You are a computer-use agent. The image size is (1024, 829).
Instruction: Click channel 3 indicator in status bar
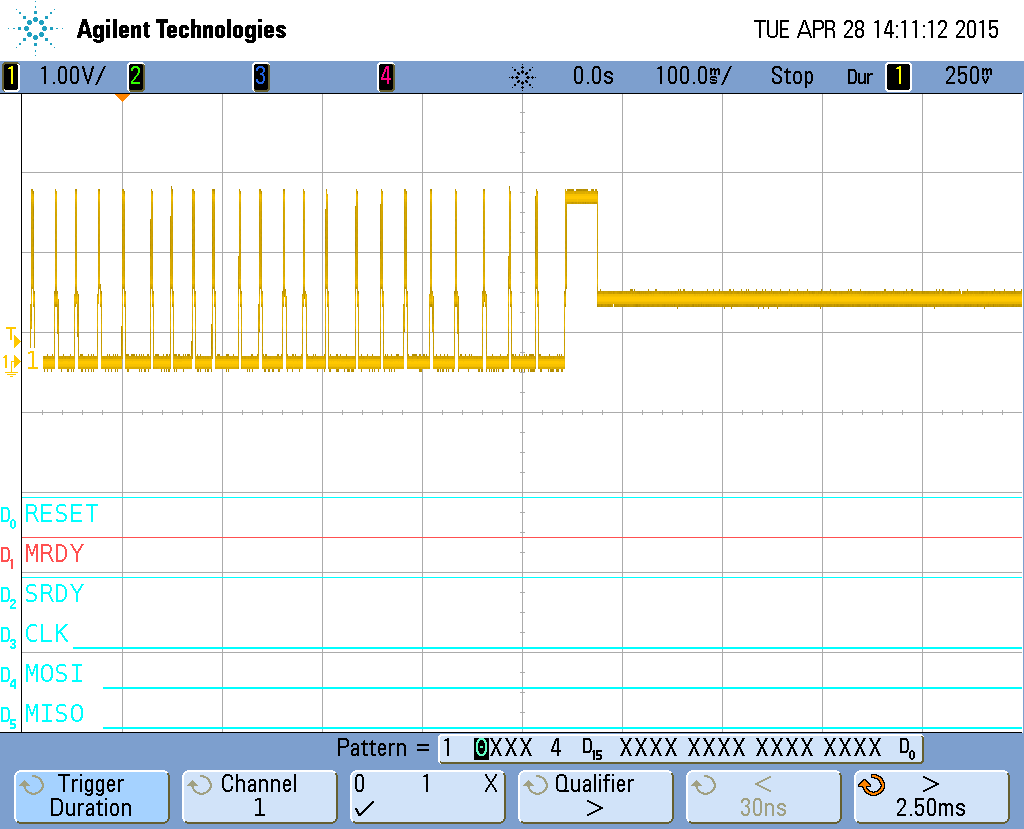[x=261, y=76]
